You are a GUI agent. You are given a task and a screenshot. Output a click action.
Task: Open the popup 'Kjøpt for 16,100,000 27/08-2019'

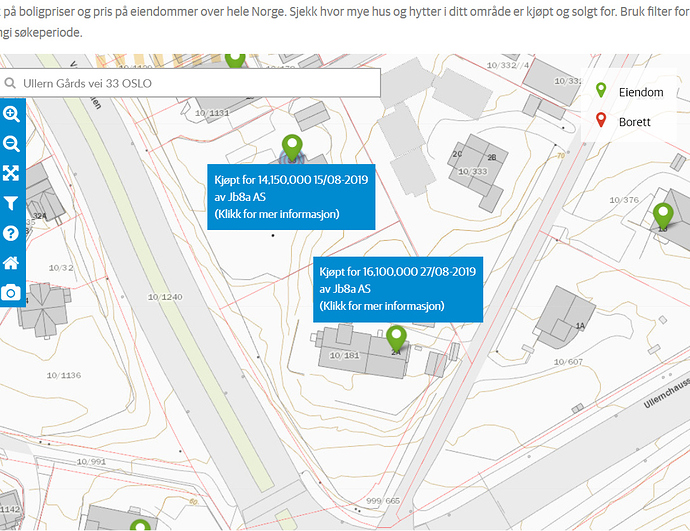pyautogui.click(x=398, y=289)
